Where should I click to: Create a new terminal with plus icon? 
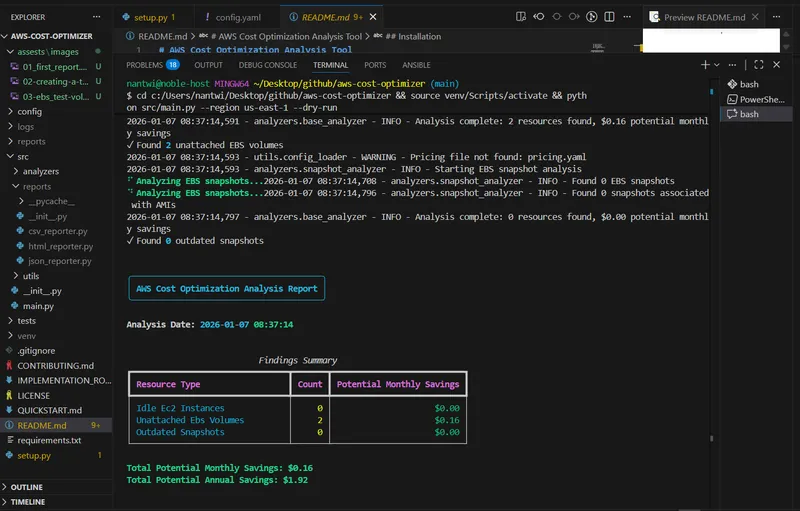[x=705, y=65]
